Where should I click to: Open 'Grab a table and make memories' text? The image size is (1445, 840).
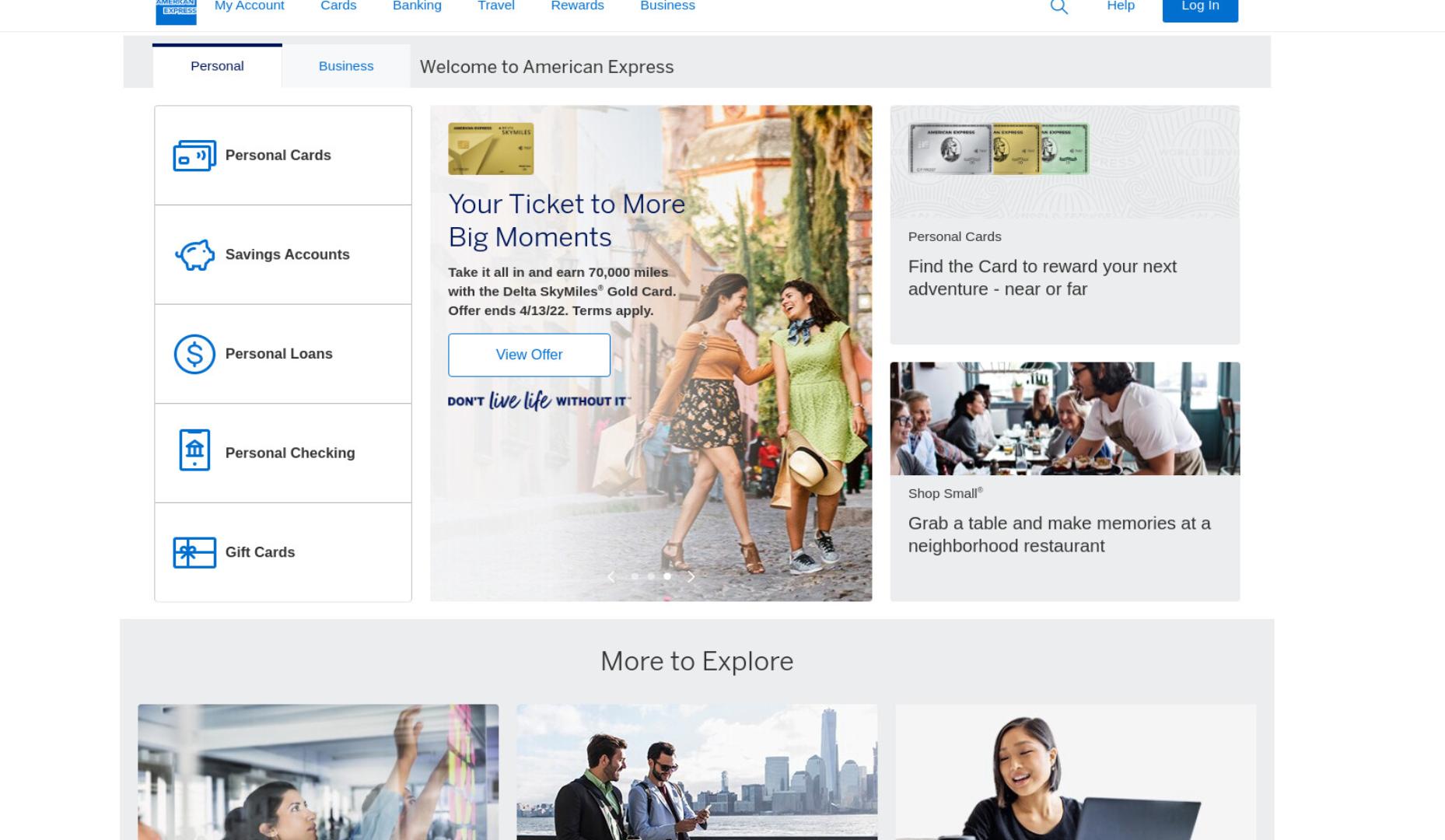(1059, 535)
